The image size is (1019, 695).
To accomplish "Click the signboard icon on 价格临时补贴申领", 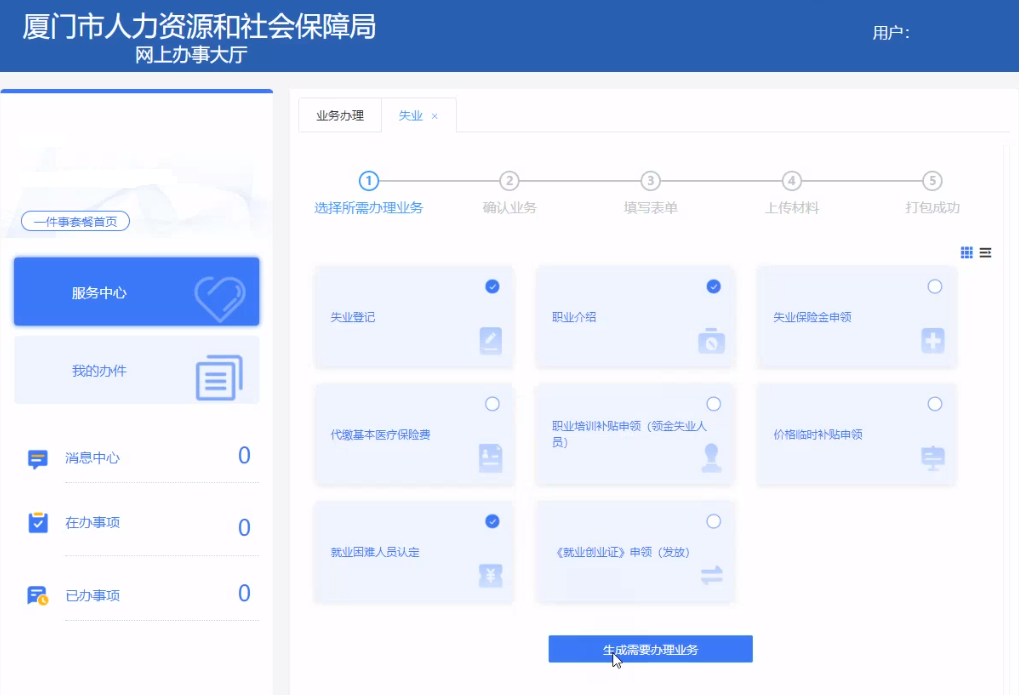I will tap(932, 457).
